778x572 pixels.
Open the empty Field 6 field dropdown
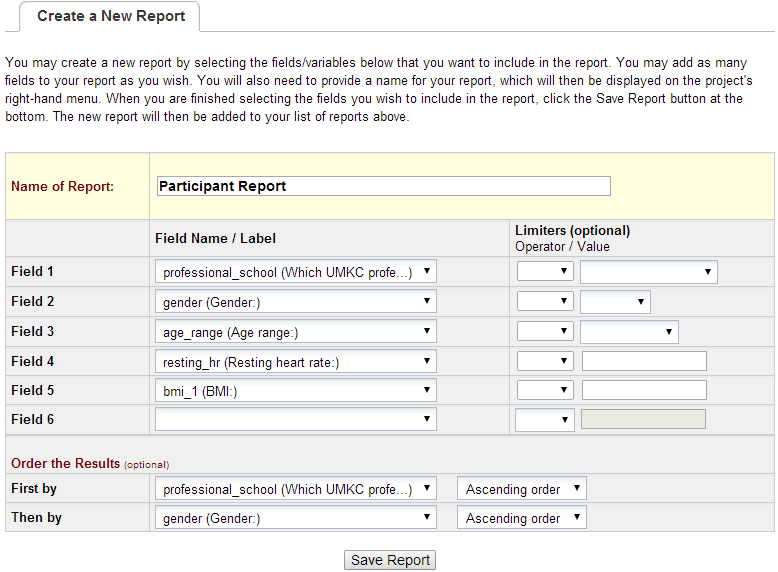[x=296, y=420]
